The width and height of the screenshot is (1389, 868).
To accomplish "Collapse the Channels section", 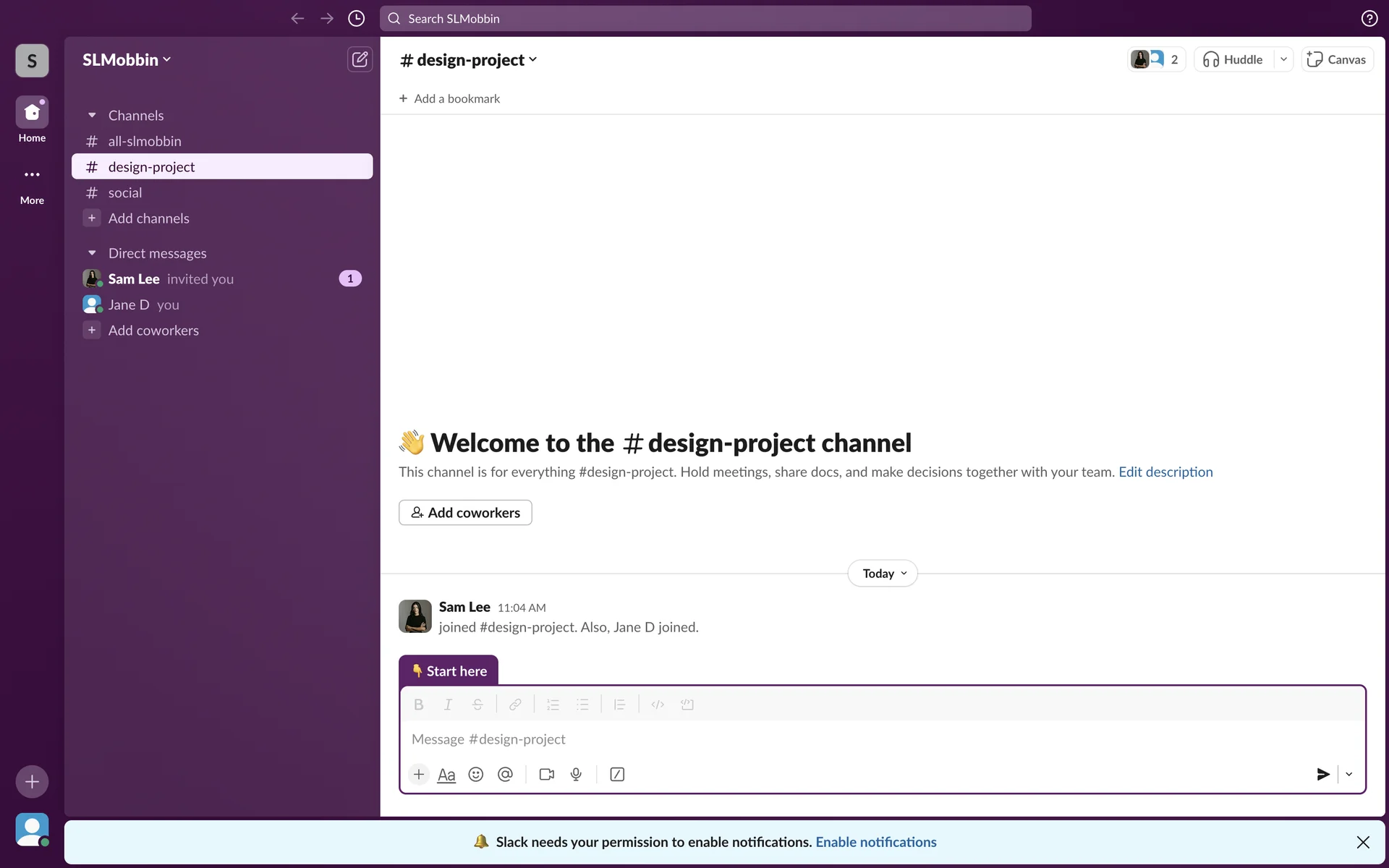I will coord(92,116).
